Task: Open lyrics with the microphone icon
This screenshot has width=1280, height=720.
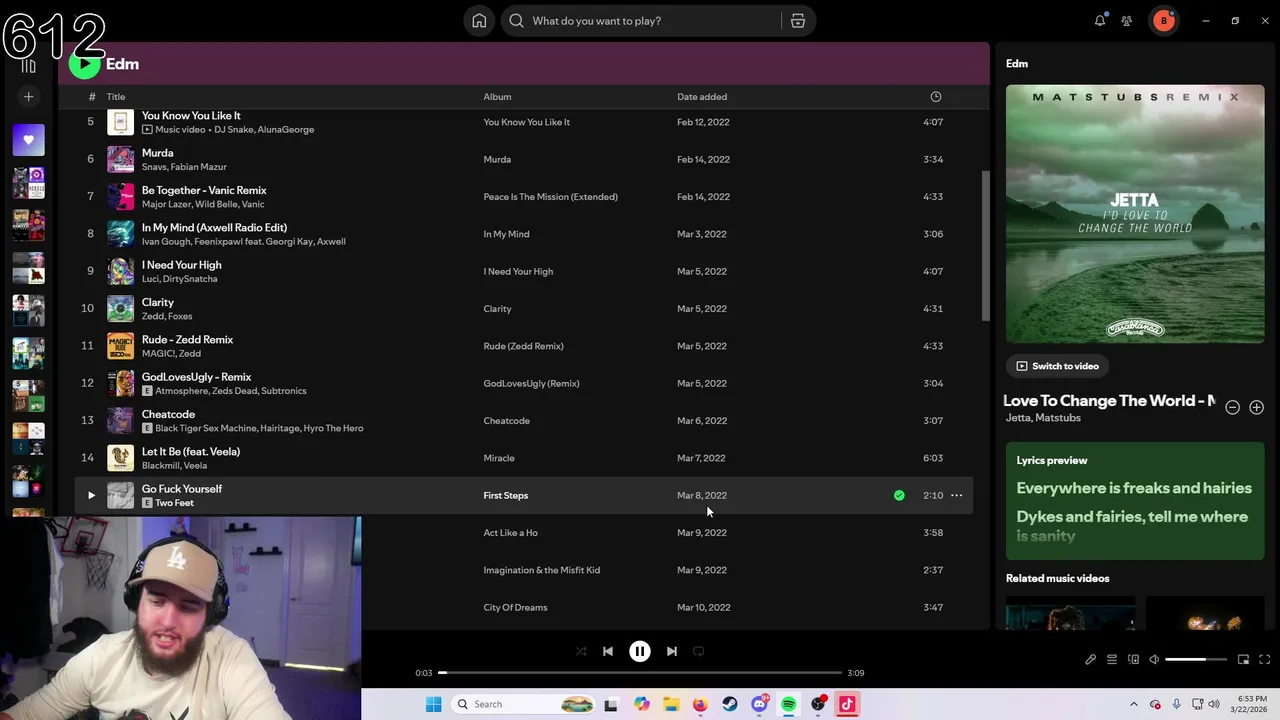Action: pyautogui.click(x=1090, y=660)
